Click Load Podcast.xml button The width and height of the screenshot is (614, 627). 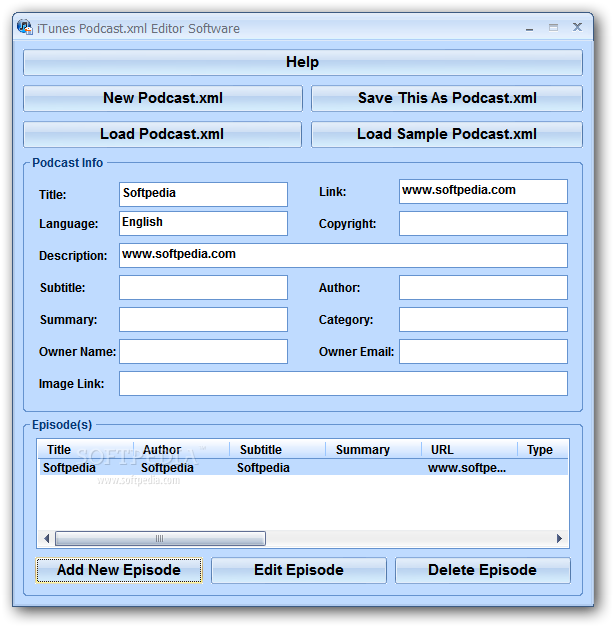162,134
